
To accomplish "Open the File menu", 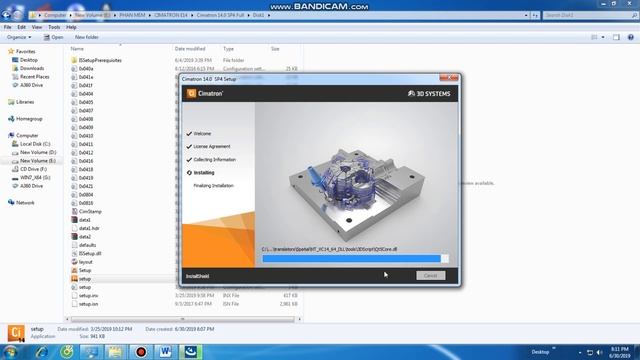I will (7, 27).
